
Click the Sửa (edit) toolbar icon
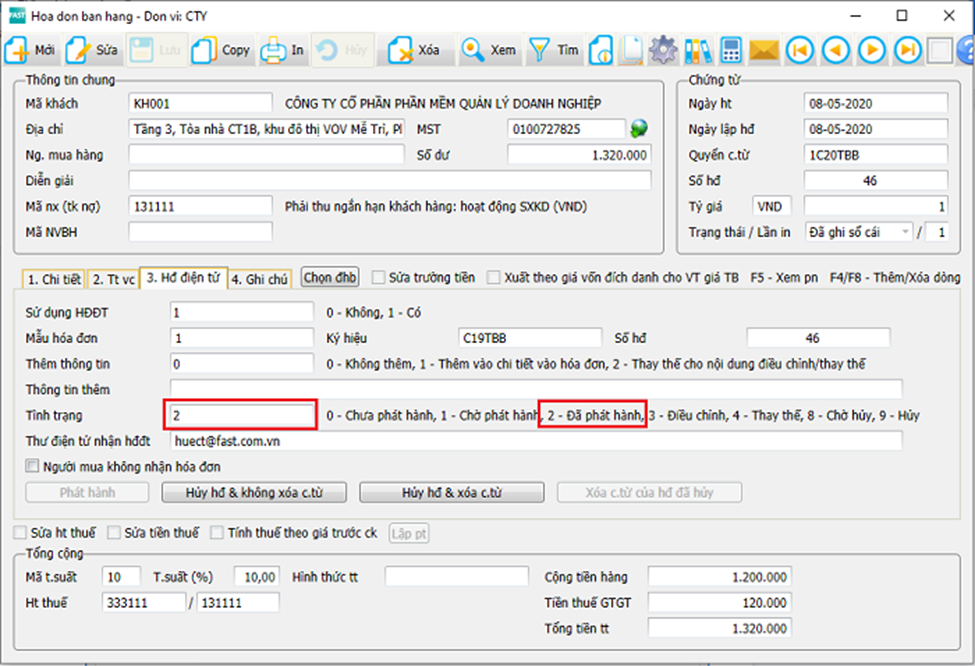pyautogui.click(x=79, y=50)
